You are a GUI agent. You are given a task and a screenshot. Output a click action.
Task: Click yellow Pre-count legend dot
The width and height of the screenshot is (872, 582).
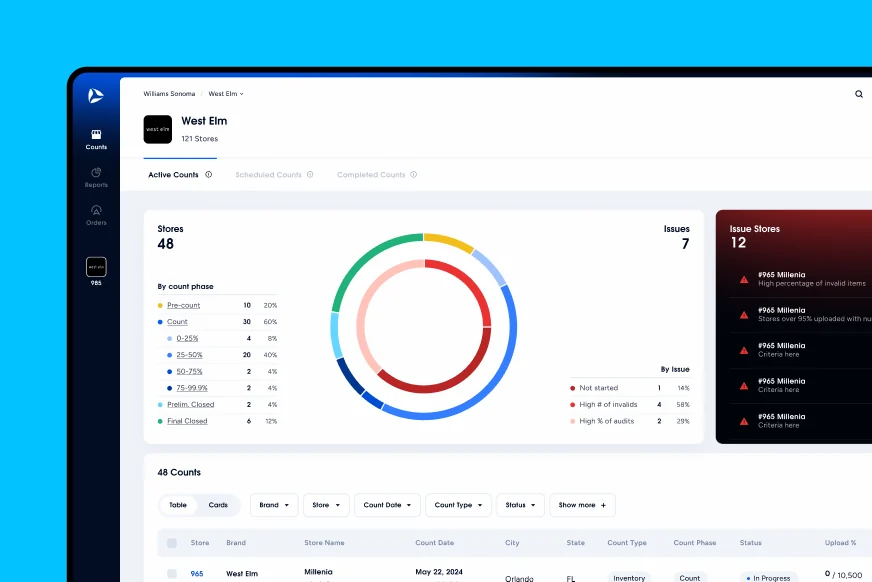(160, 305)
